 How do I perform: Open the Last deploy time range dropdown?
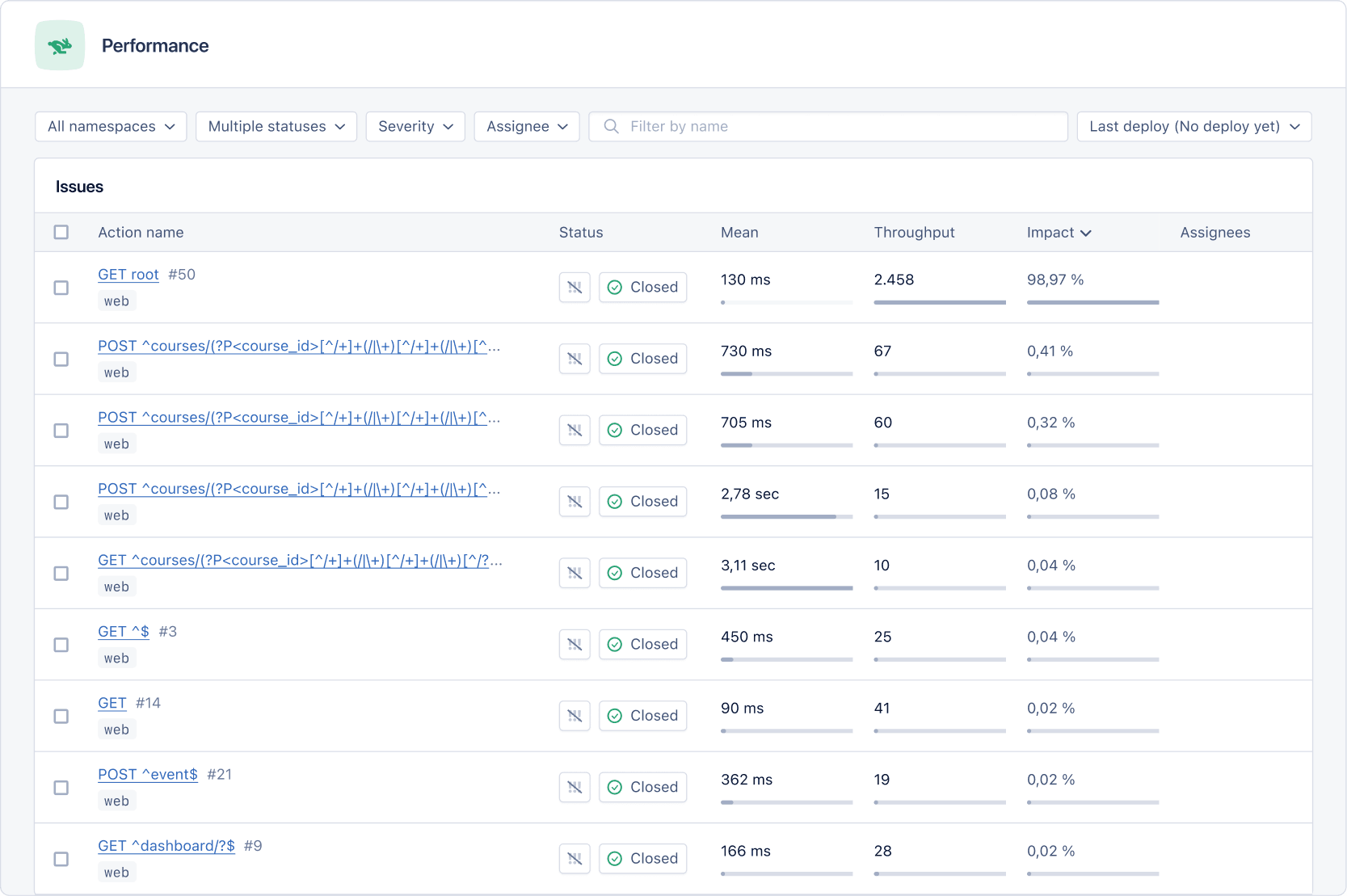[x=1194, y=126]
